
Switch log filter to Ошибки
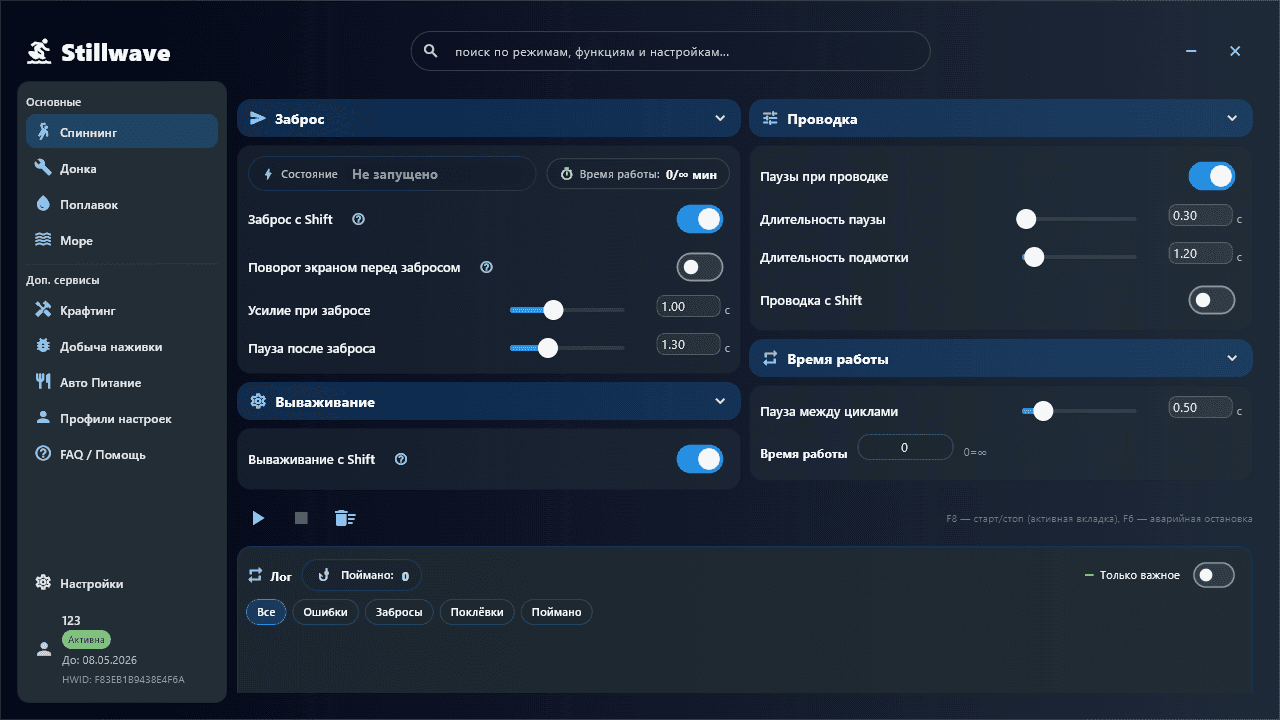(x=325, y=611)
